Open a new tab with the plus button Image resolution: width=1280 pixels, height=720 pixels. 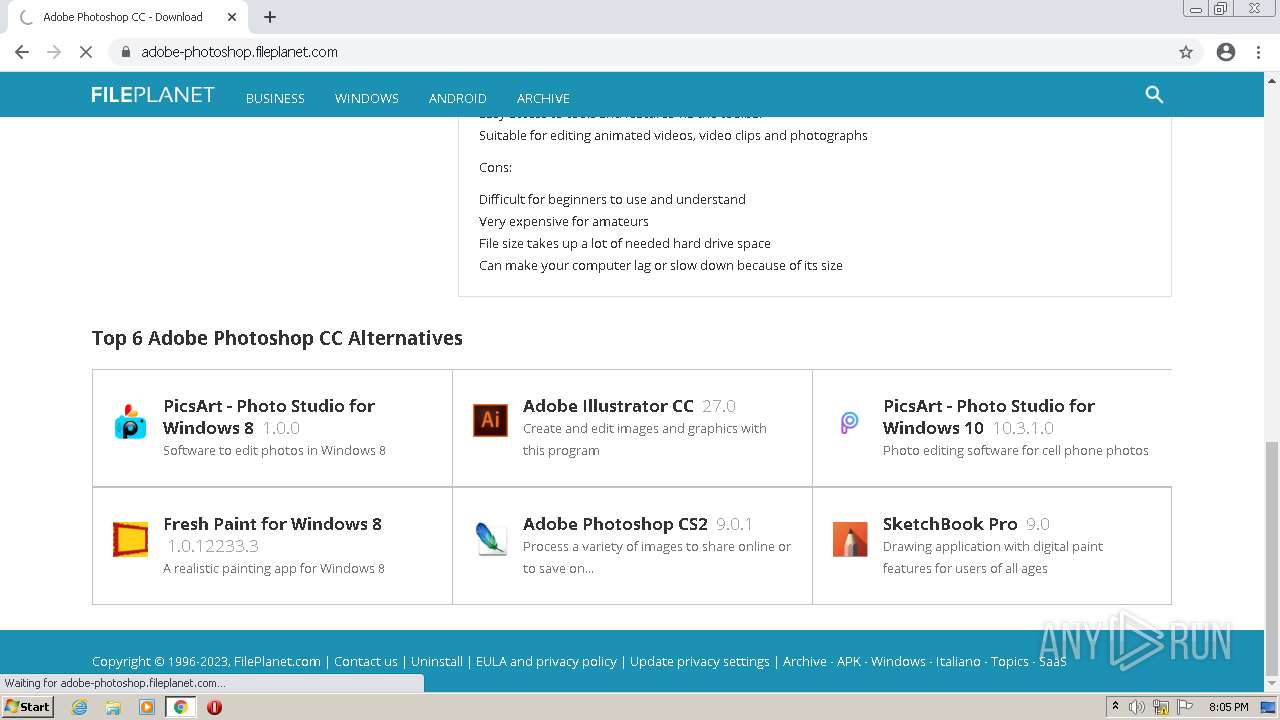(270, 17)
